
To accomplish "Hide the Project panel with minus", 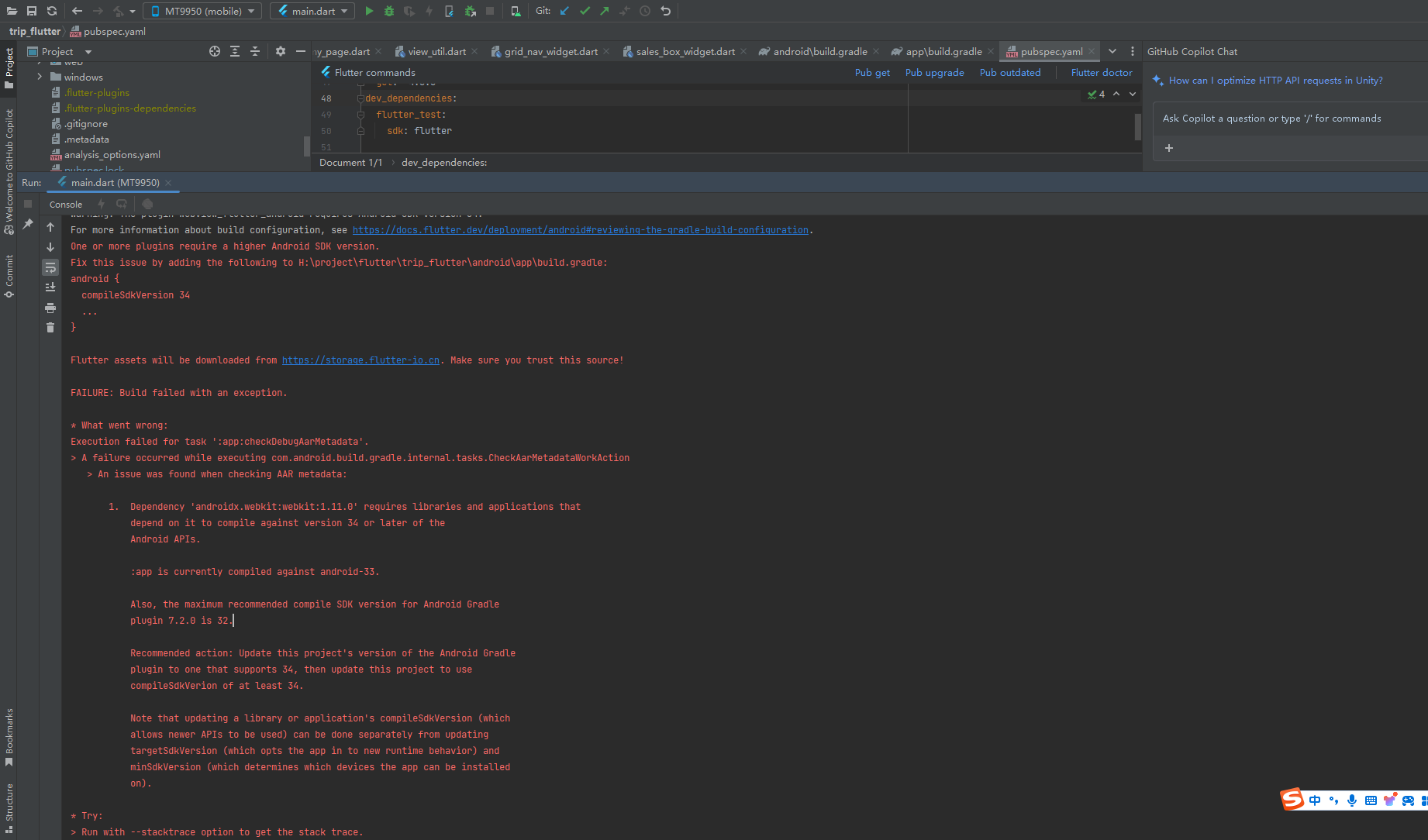I will [x=301, y=51].
